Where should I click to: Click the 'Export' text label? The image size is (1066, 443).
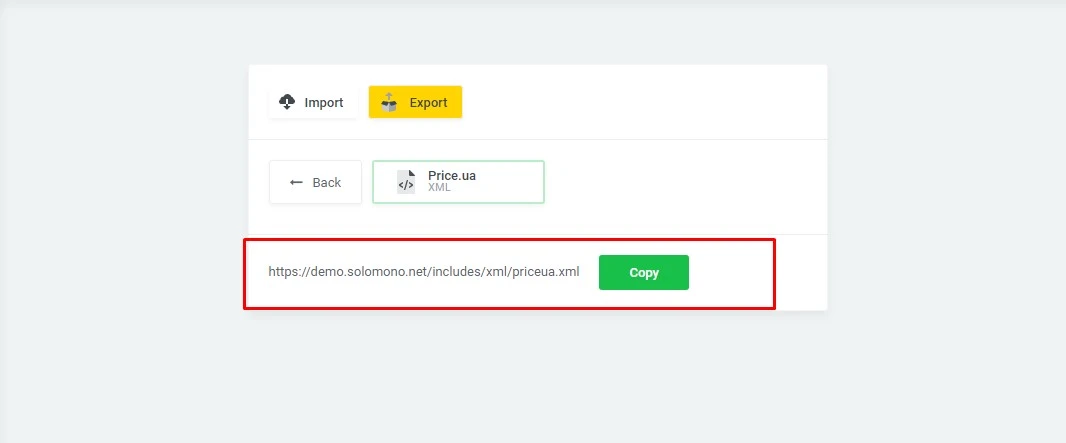point(428,103)
